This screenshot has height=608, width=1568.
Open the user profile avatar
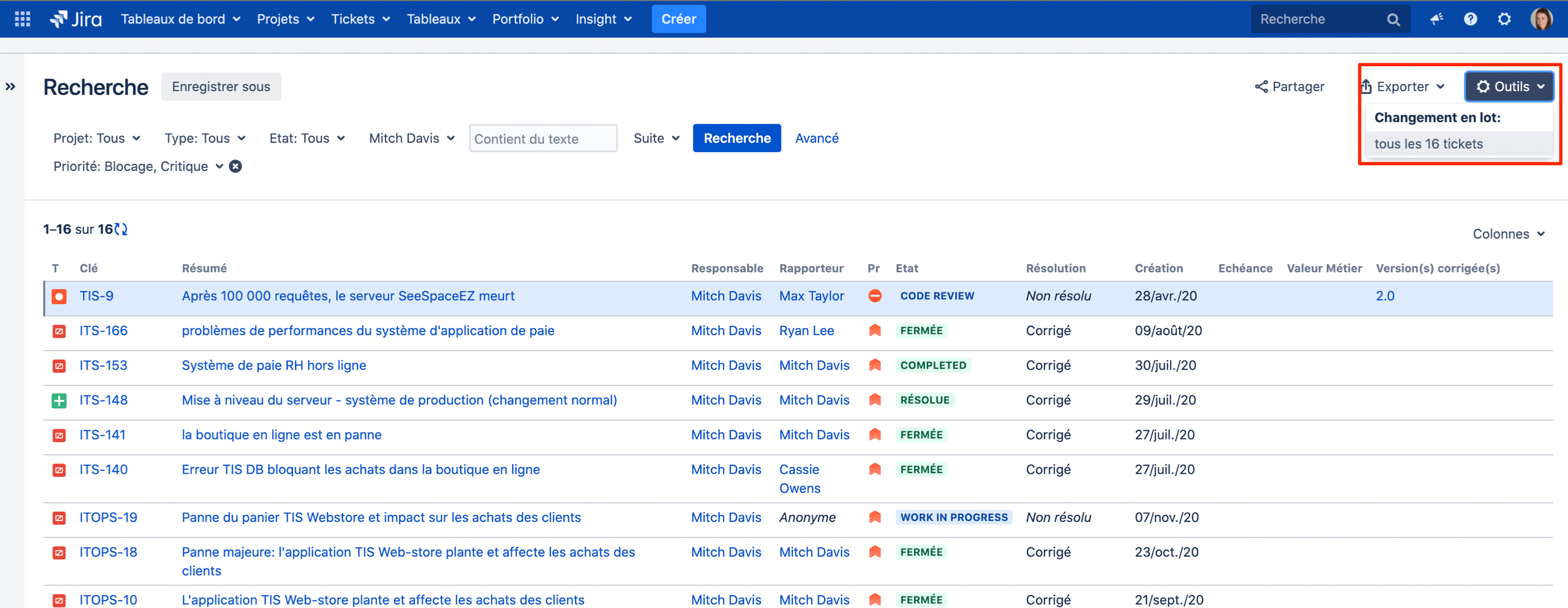pos(1541,19)
